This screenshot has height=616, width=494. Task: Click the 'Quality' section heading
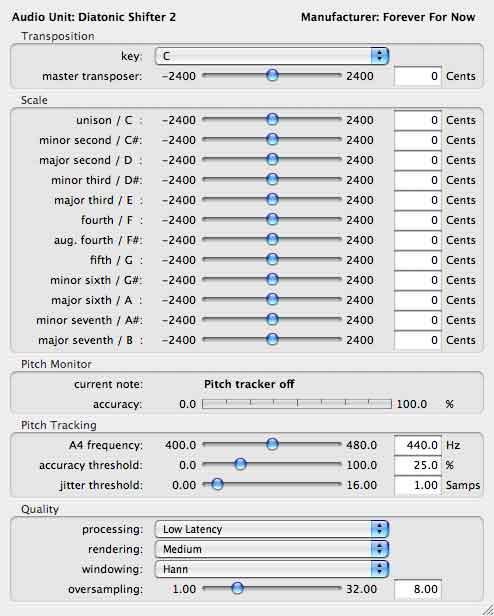tap(40, 510)
